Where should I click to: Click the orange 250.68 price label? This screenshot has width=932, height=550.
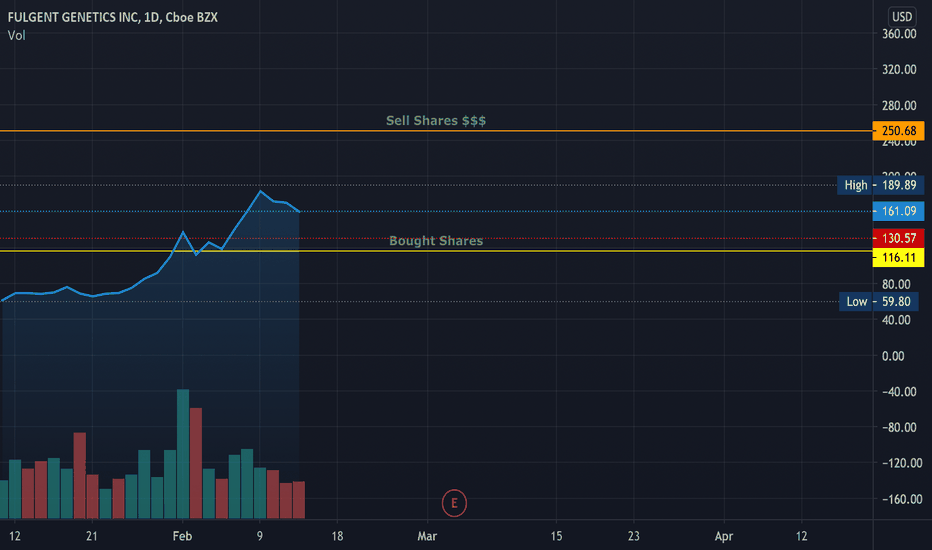(x=898, y=131)
